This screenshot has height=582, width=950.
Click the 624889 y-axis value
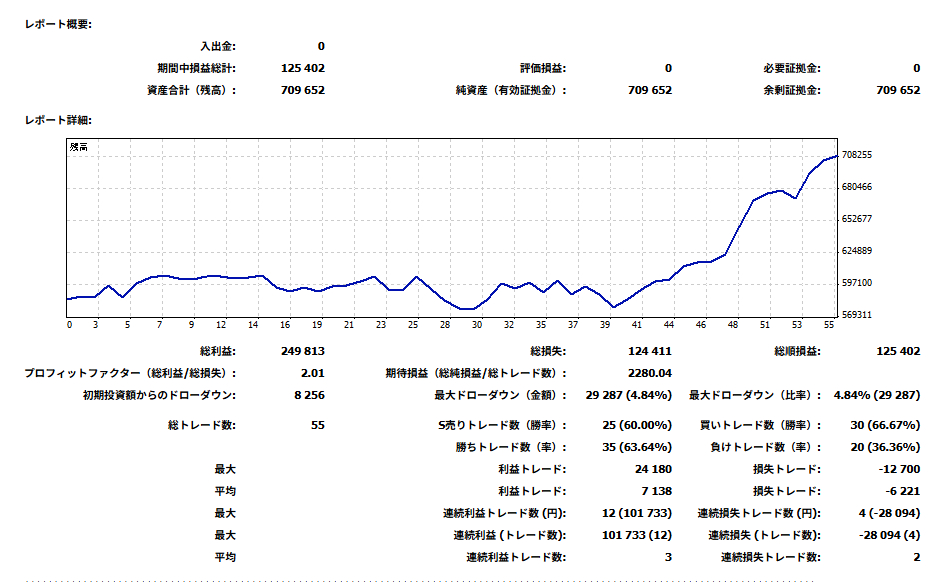(857, 251)
